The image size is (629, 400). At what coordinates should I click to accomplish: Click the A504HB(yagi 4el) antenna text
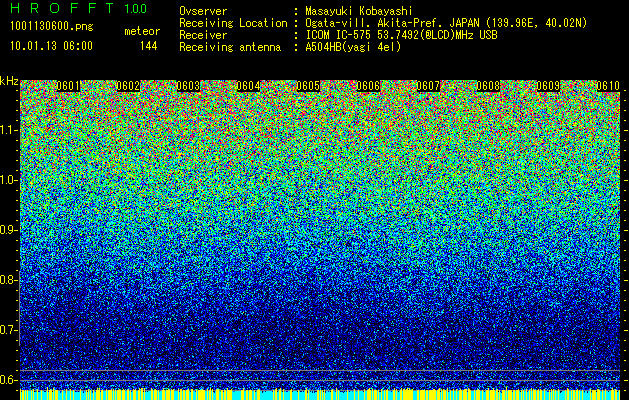pos(353,47)
